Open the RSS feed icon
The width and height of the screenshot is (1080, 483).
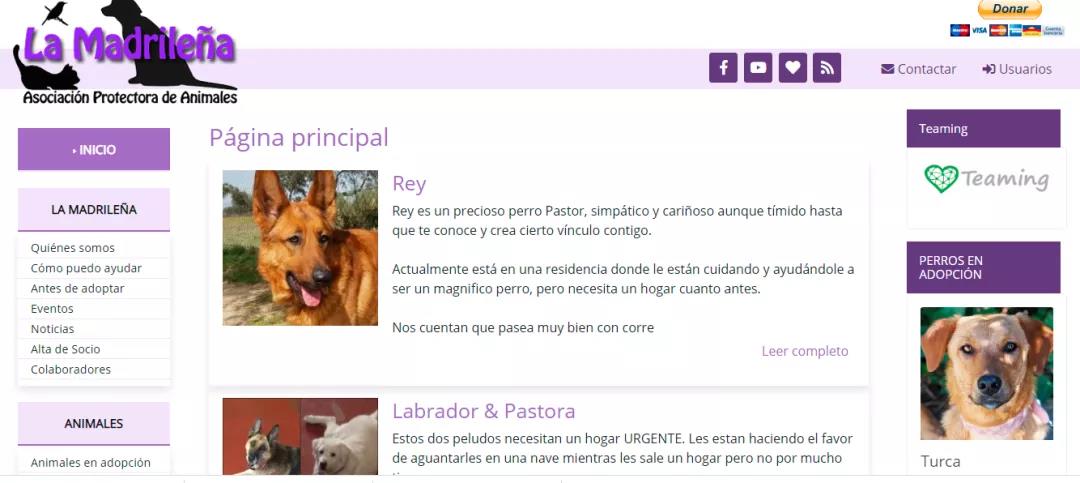(x=827, y=68)
